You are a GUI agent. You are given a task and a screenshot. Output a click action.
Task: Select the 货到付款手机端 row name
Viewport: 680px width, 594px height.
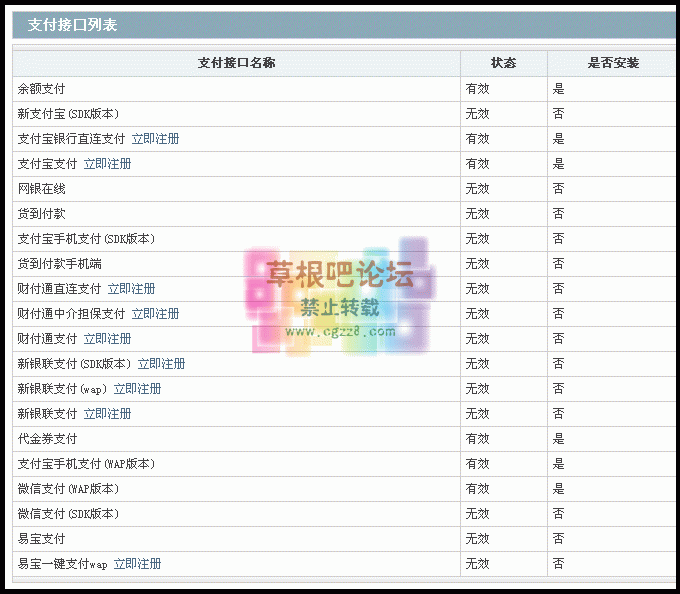pyautogui.click(x=59, y=264)
